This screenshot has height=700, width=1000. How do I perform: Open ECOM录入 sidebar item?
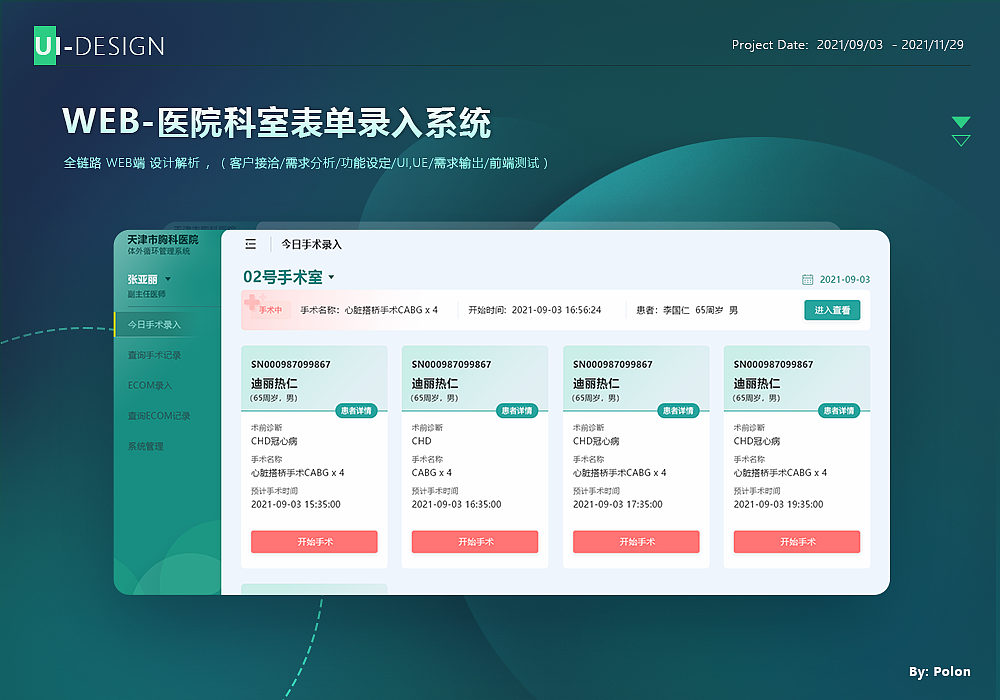coord(150,385)
